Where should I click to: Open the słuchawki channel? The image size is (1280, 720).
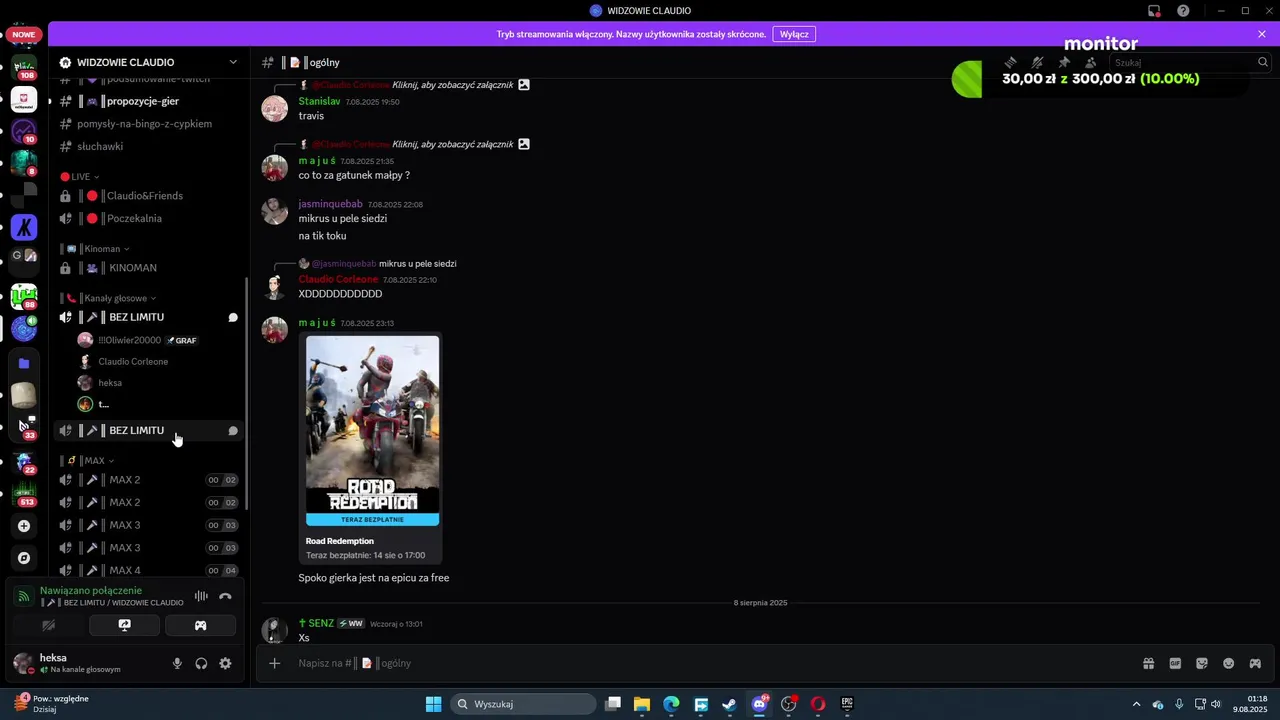pyautogui.click(x=148, y=146)
